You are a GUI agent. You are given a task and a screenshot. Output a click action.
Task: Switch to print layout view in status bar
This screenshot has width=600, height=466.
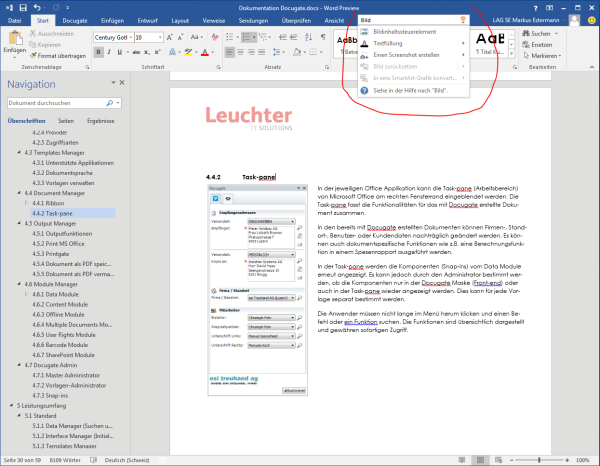[480, 460]
